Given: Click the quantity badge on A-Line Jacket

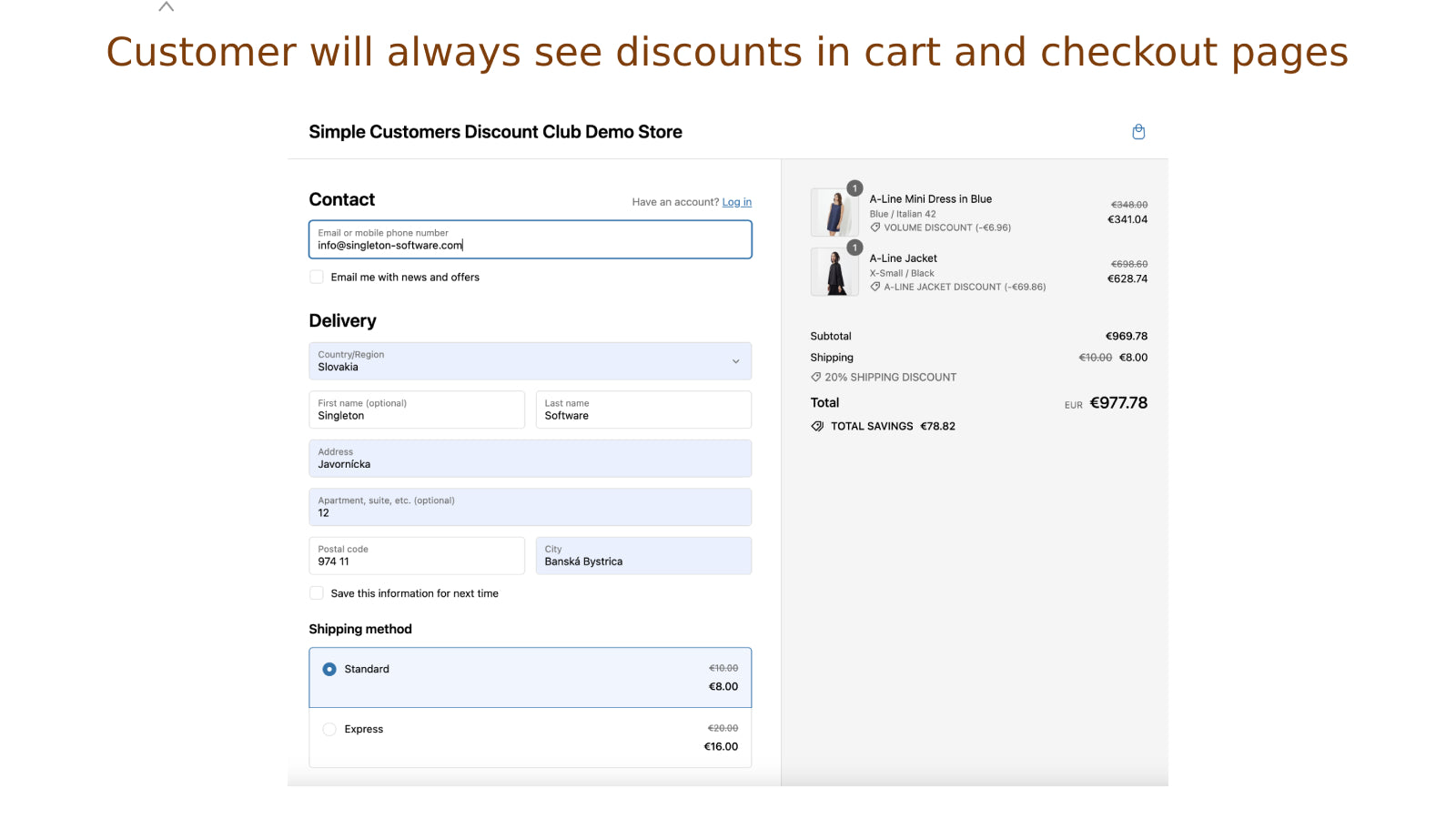Looking at the screenshot, I should pyautogui.click(x=854, y=247).
